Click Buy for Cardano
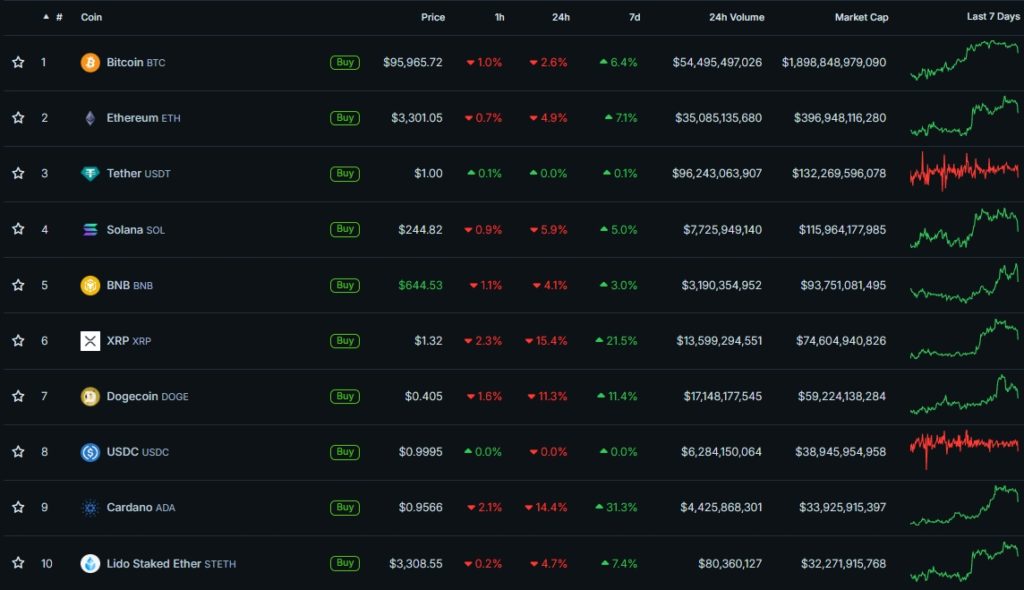The width and height of the screenshot is (1024, 590). pos(345,508)
